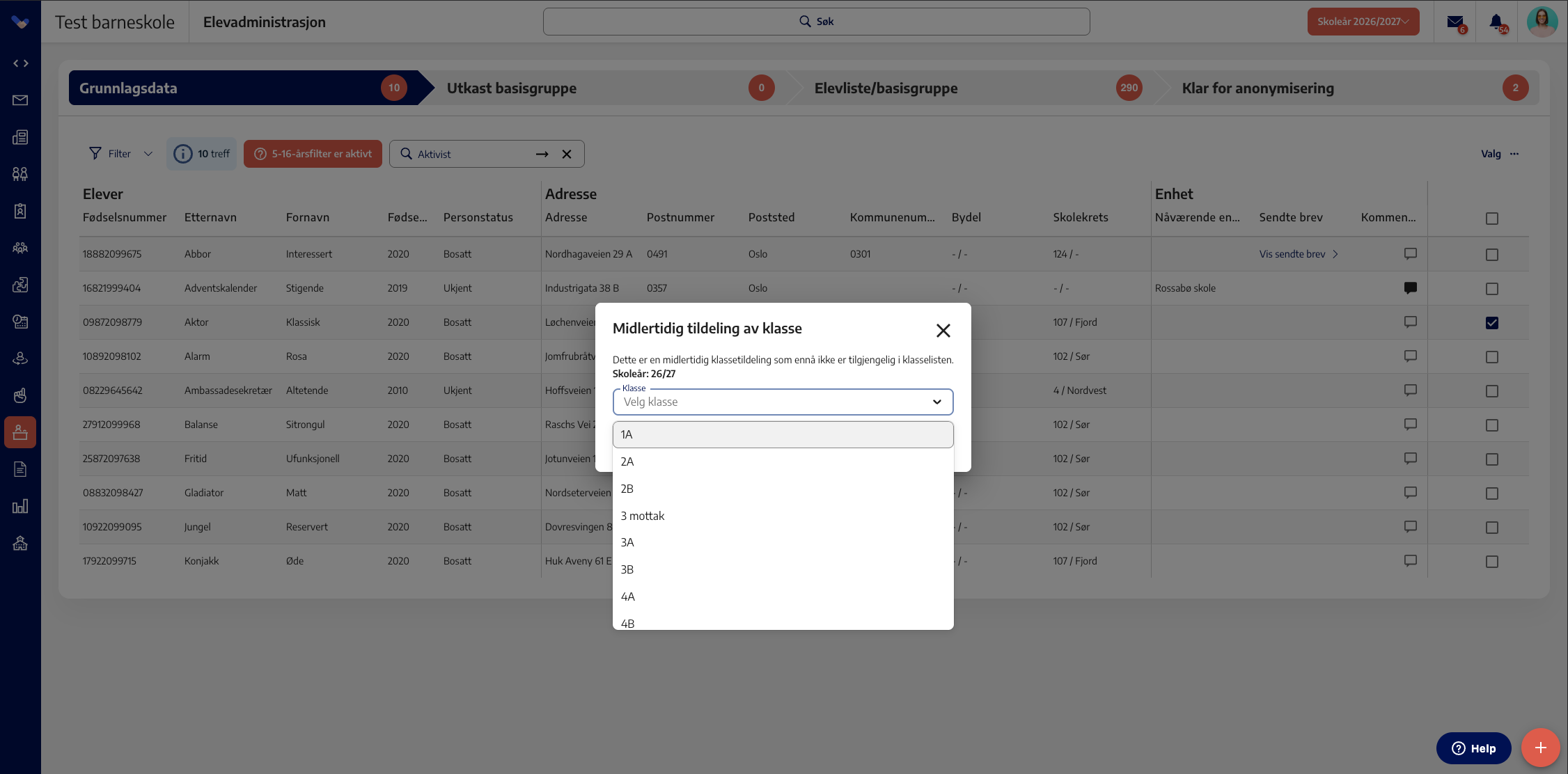Choose class 2B from the list
This screenshot has height=774, width=1568.
coord(783,489)
